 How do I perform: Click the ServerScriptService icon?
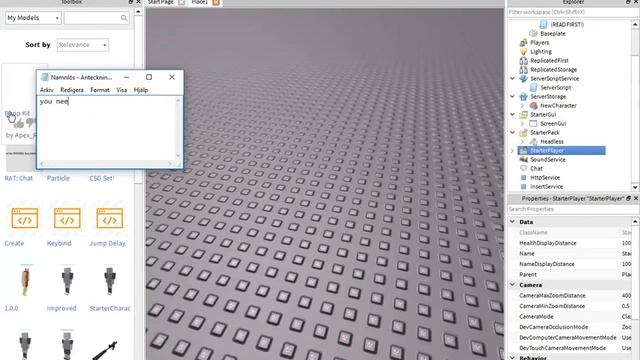pos(524,78)
